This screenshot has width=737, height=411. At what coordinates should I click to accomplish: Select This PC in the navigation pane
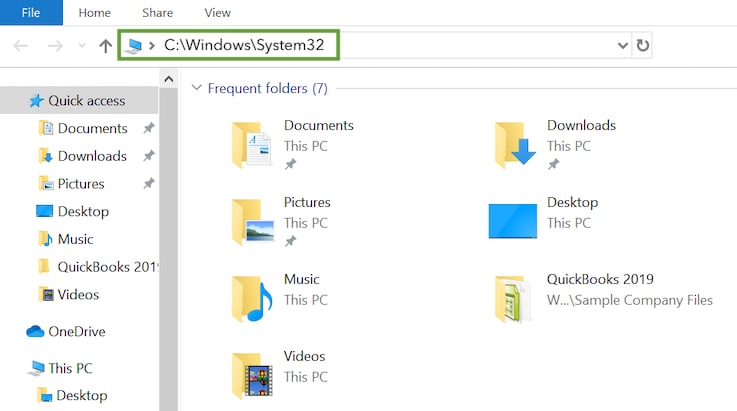tap(70, 368)
